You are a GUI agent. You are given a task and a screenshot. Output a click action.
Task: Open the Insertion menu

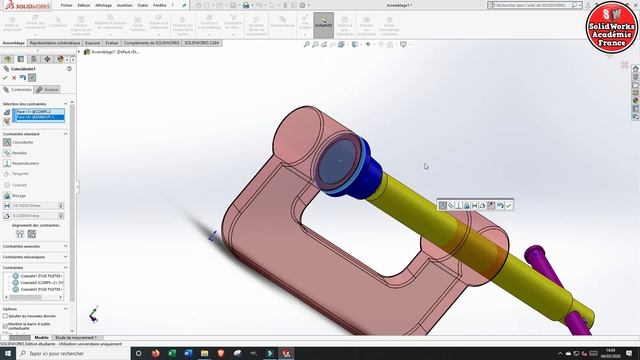pos(124,5)
